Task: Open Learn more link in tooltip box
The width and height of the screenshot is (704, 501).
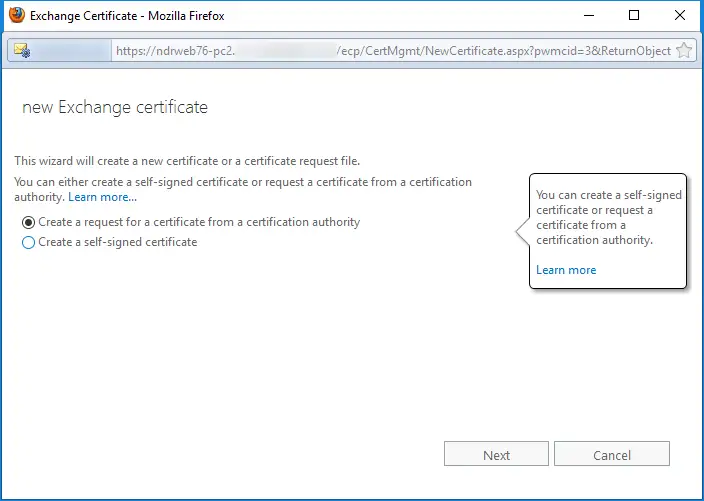Action: (566, 270)
